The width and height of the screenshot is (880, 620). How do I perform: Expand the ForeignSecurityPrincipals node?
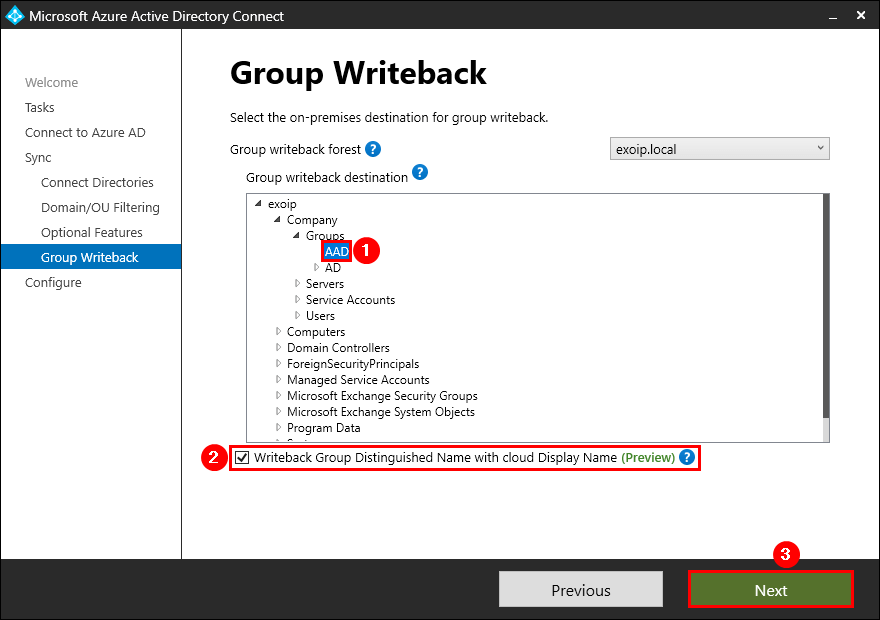(278, 364)
